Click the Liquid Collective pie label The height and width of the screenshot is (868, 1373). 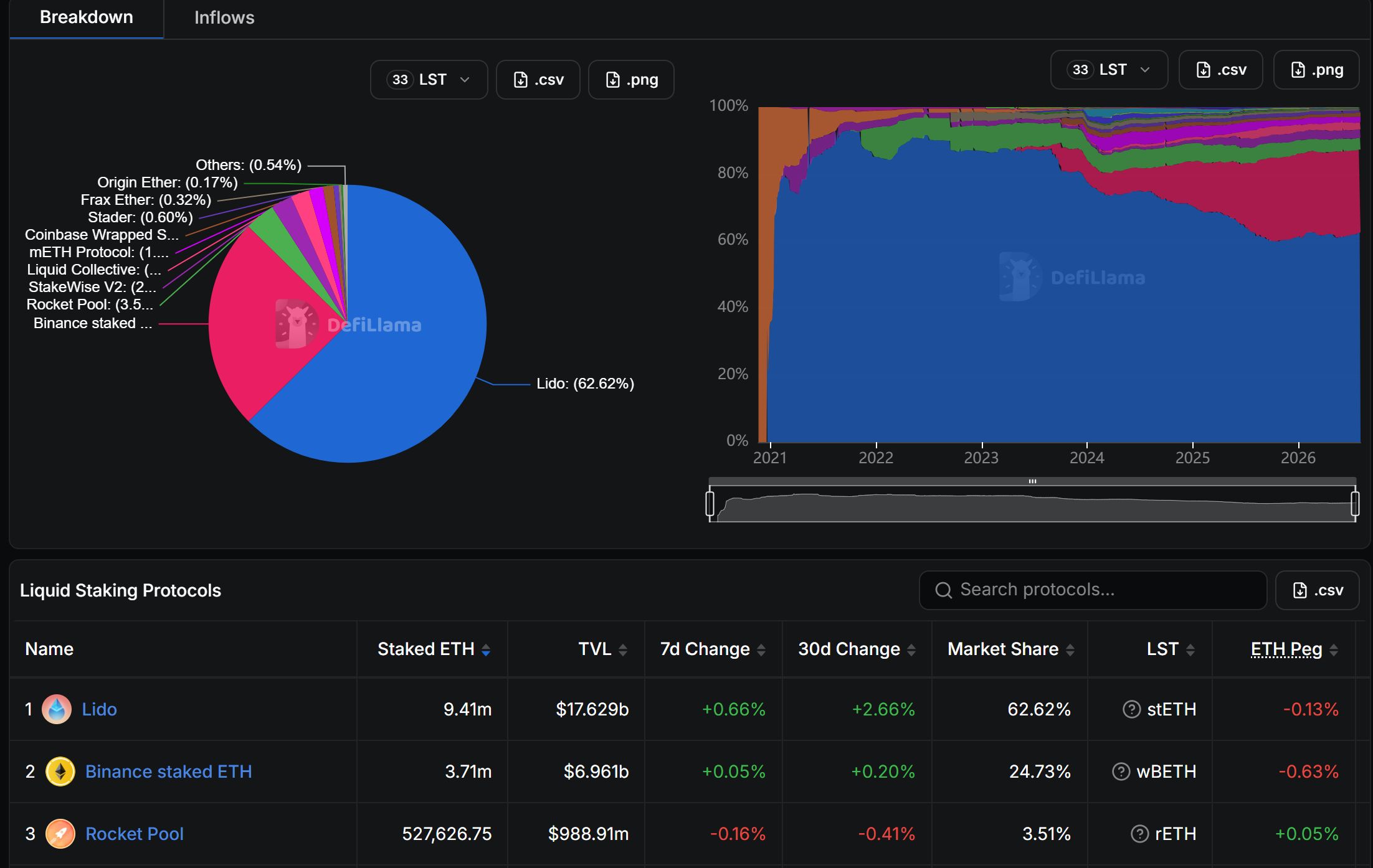pyautogui.click(x=94, y=270)
